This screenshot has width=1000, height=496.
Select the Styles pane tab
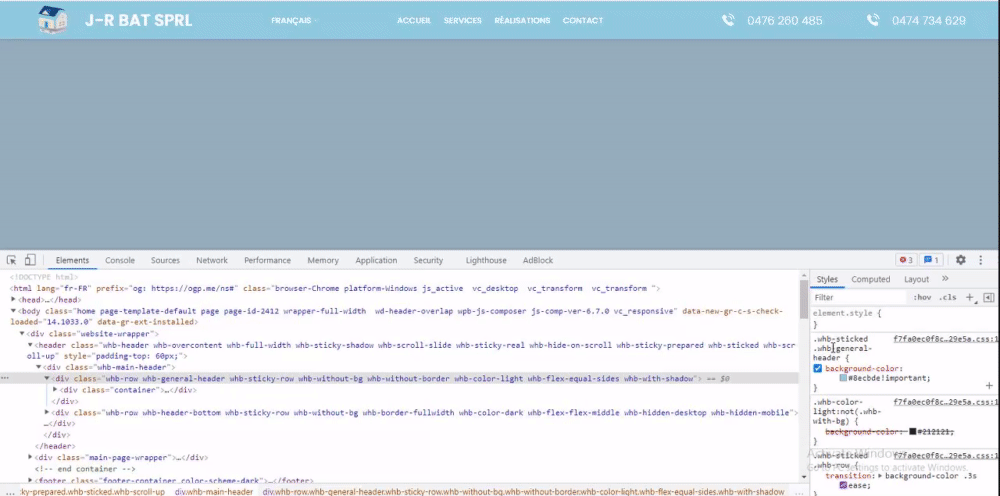827,279
